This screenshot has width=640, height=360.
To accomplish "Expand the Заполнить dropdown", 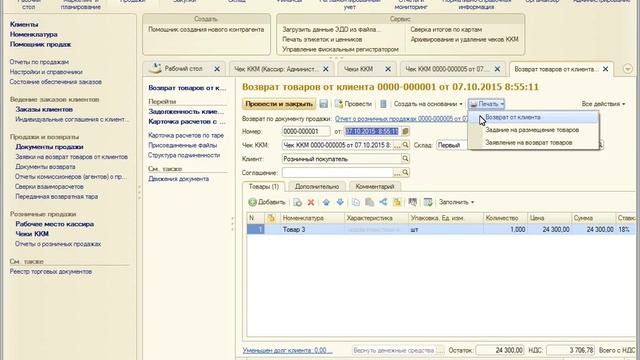I will point(456,202).
